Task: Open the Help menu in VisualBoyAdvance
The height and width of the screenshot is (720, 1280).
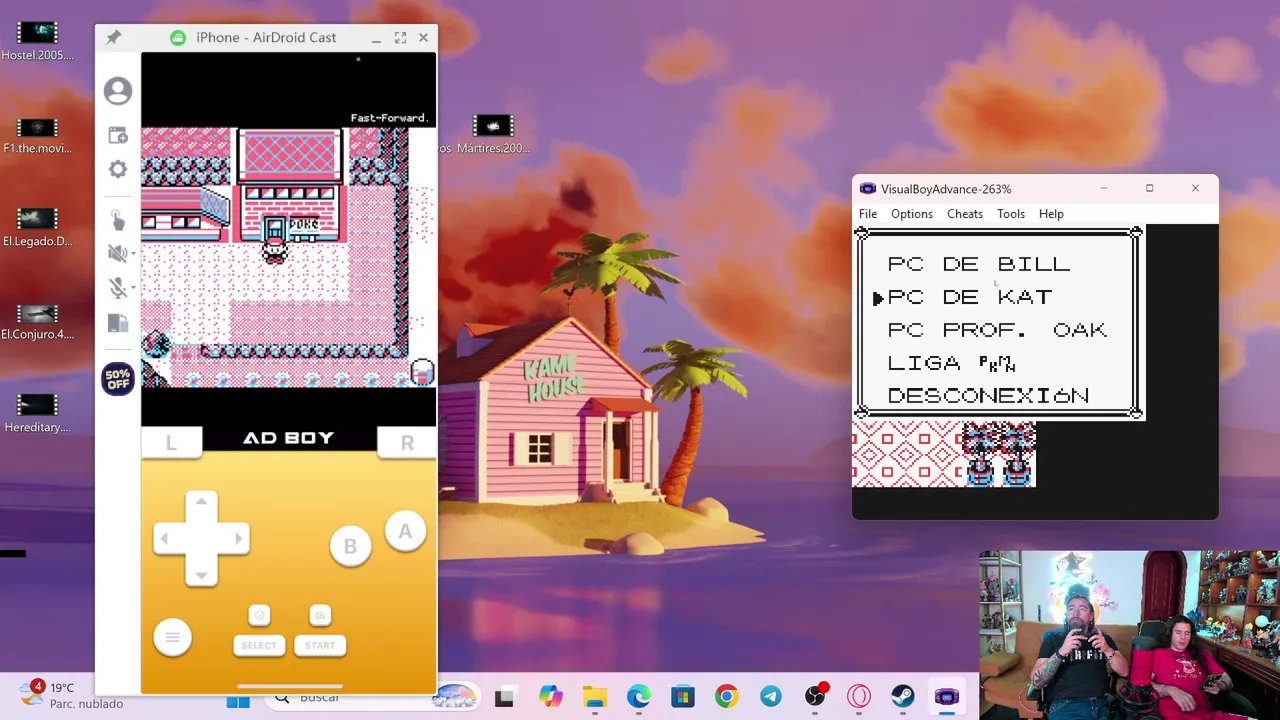Action: (x=1051, y=214)
